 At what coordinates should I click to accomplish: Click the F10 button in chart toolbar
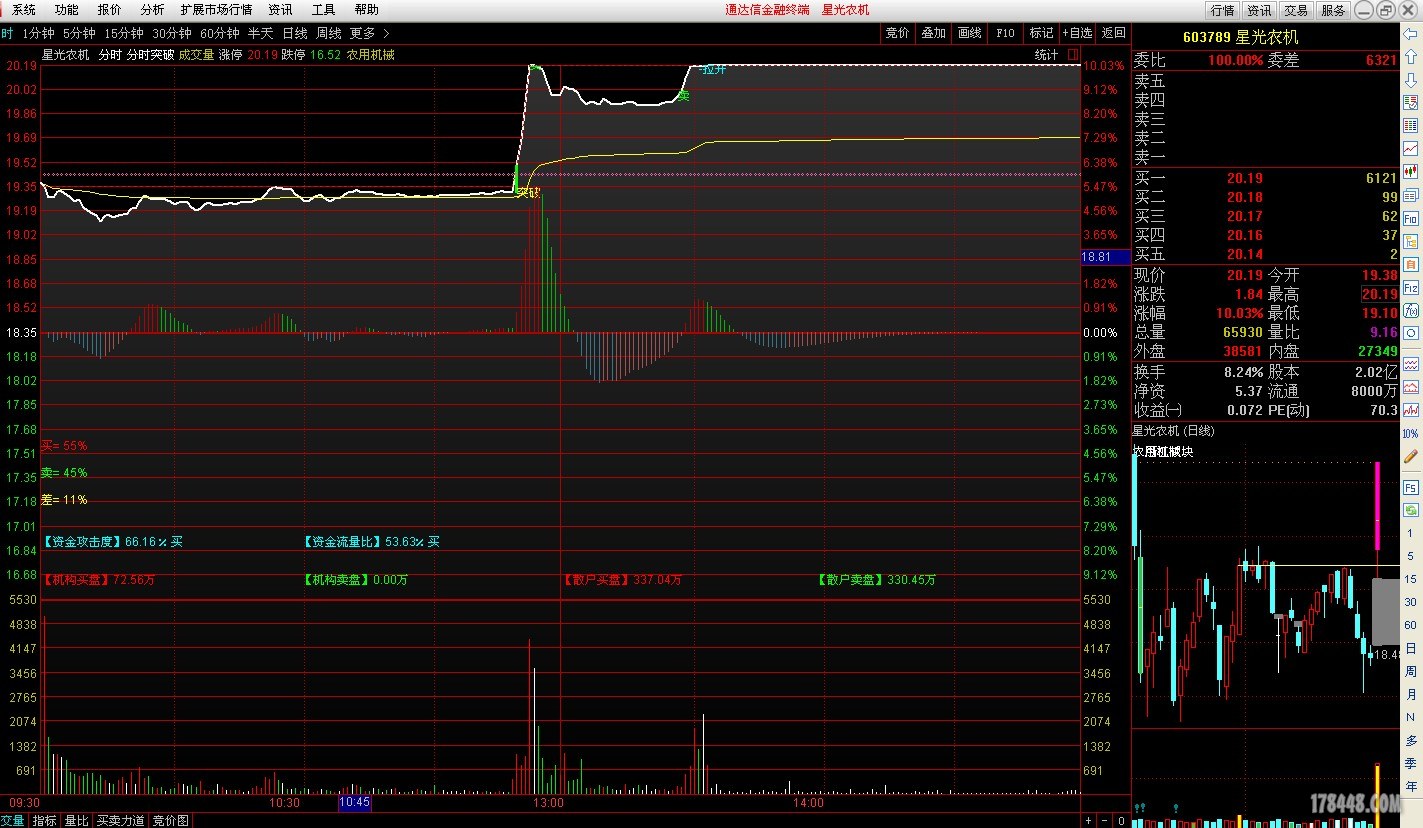[x=1005, y=33]
